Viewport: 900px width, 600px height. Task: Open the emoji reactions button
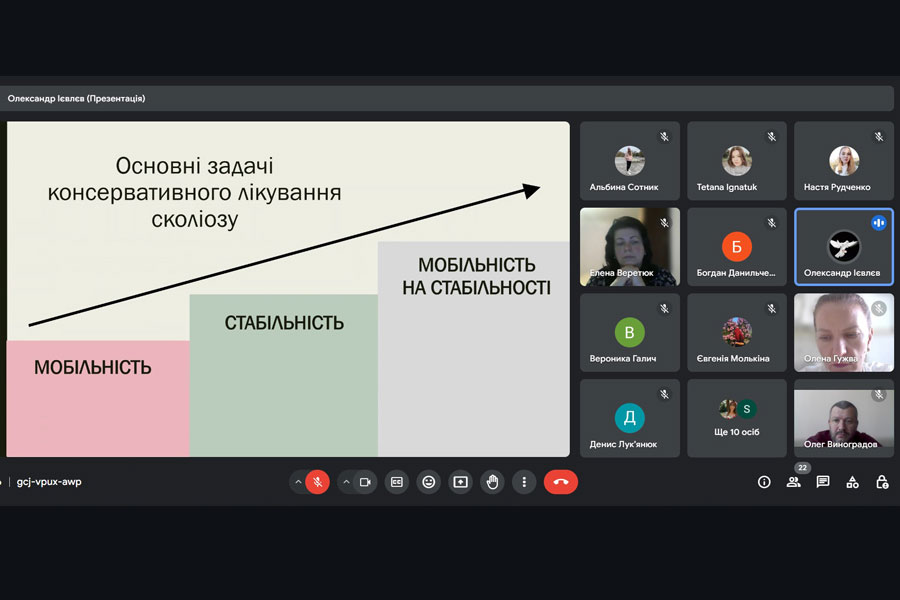(x=429, y=482)
